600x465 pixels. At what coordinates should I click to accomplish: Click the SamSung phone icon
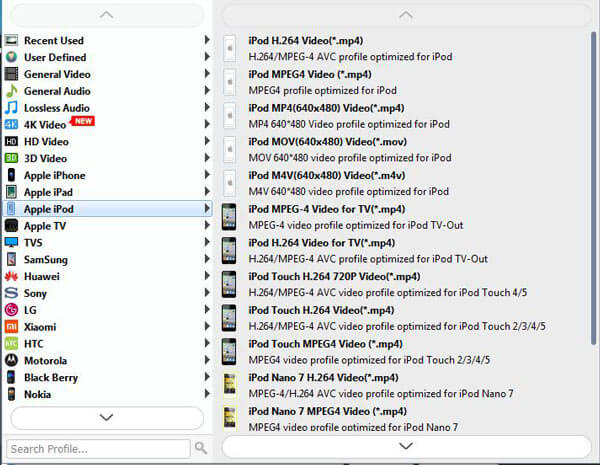tap(11, 259)
